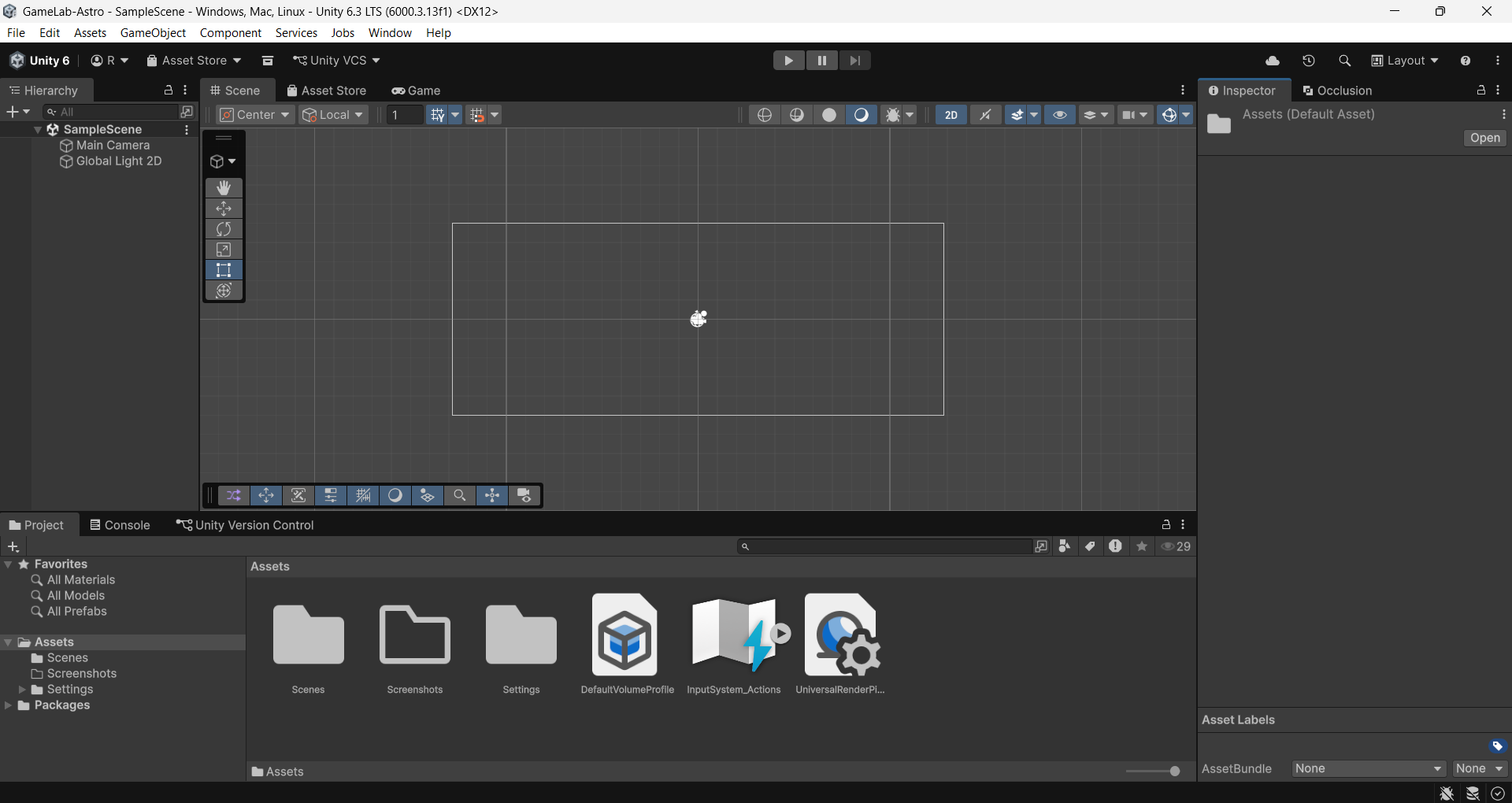Click the Open button in Inspector
Screen dimensions: 1512x803
(x=1485, y=138)
